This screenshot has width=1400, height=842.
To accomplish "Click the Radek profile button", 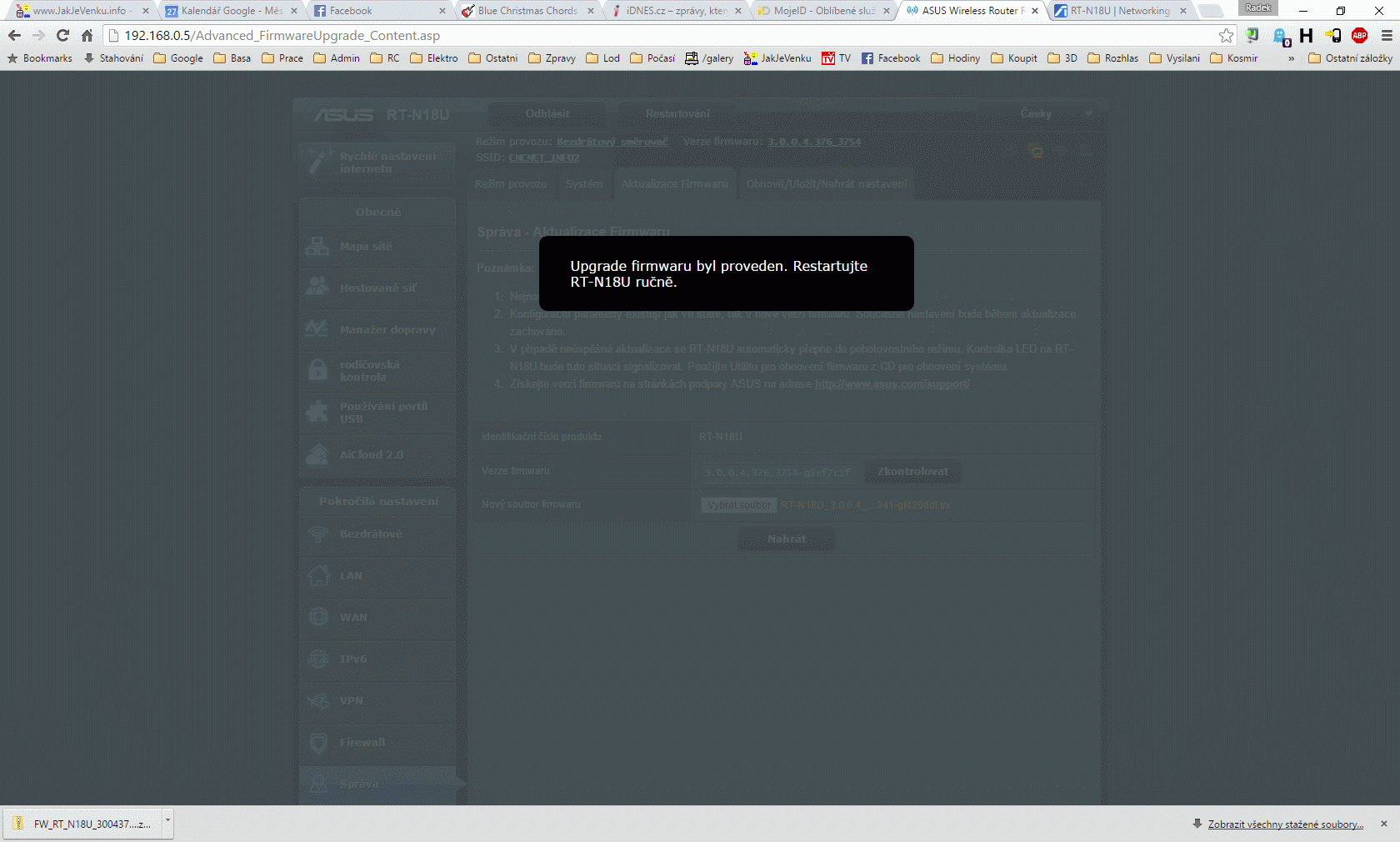I will (x=1258, y=8).
